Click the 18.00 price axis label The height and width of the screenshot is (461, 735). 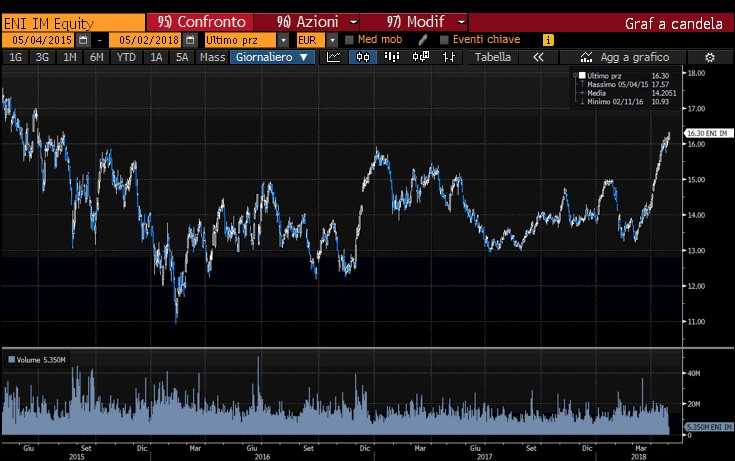point(696,73)
